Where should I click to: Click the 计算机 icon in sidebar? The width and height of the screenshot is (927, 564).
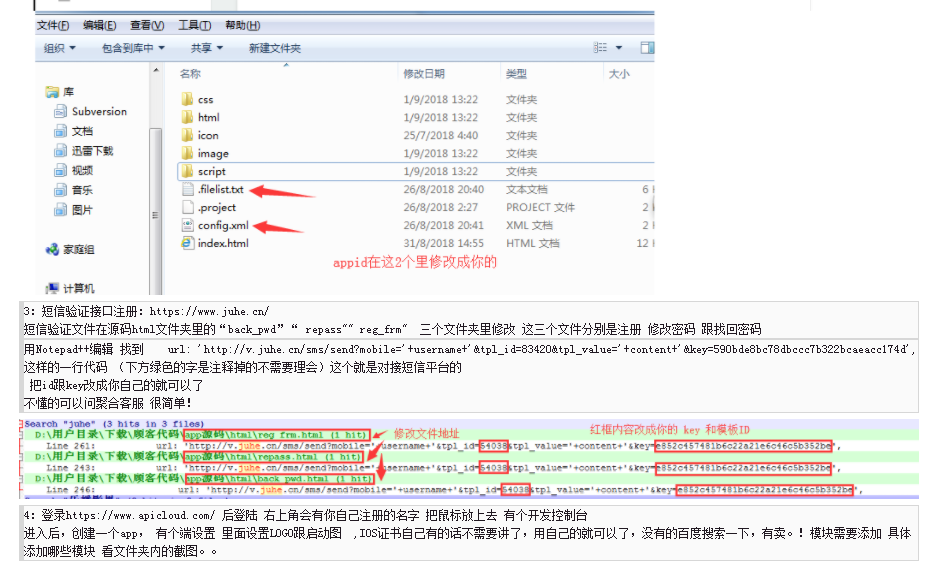click(x=52, y=288)
